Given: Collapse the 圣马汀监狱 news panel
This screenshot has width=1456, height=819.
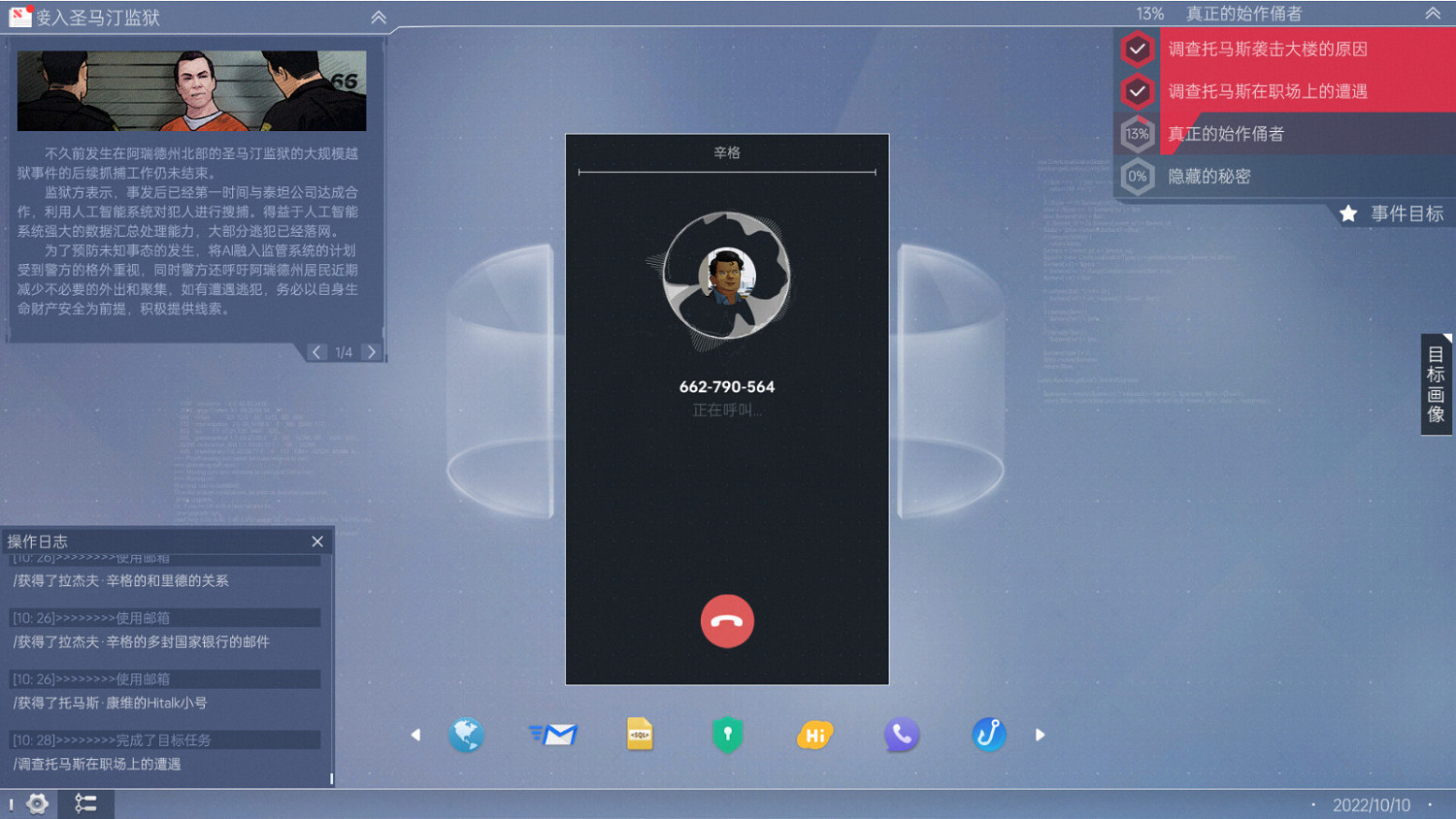Looking at the screenshot, I should pos(378,16).
